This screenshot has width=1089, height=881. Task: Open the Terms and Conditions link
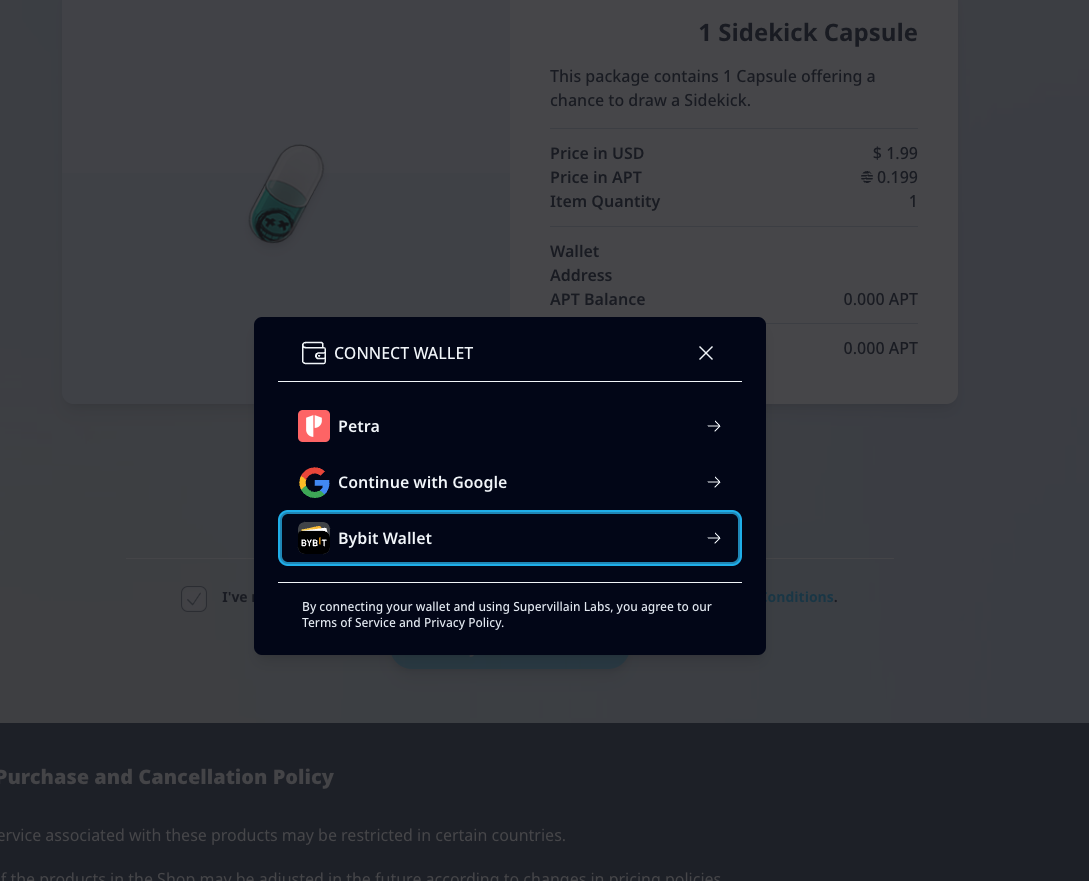point(799,597)
